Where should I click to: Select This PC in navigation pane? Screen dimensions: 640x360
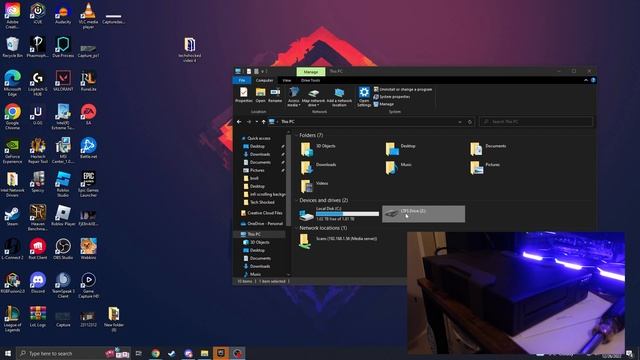[x=254, y=234]
